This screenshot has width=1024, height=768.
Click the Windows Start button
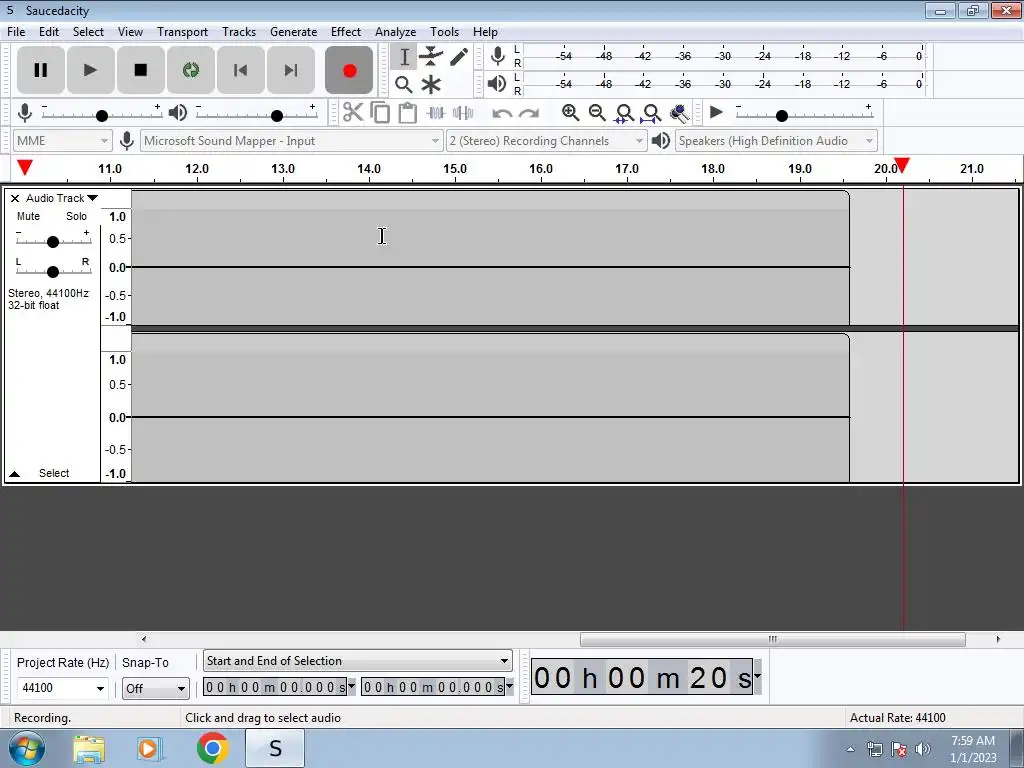26,748
